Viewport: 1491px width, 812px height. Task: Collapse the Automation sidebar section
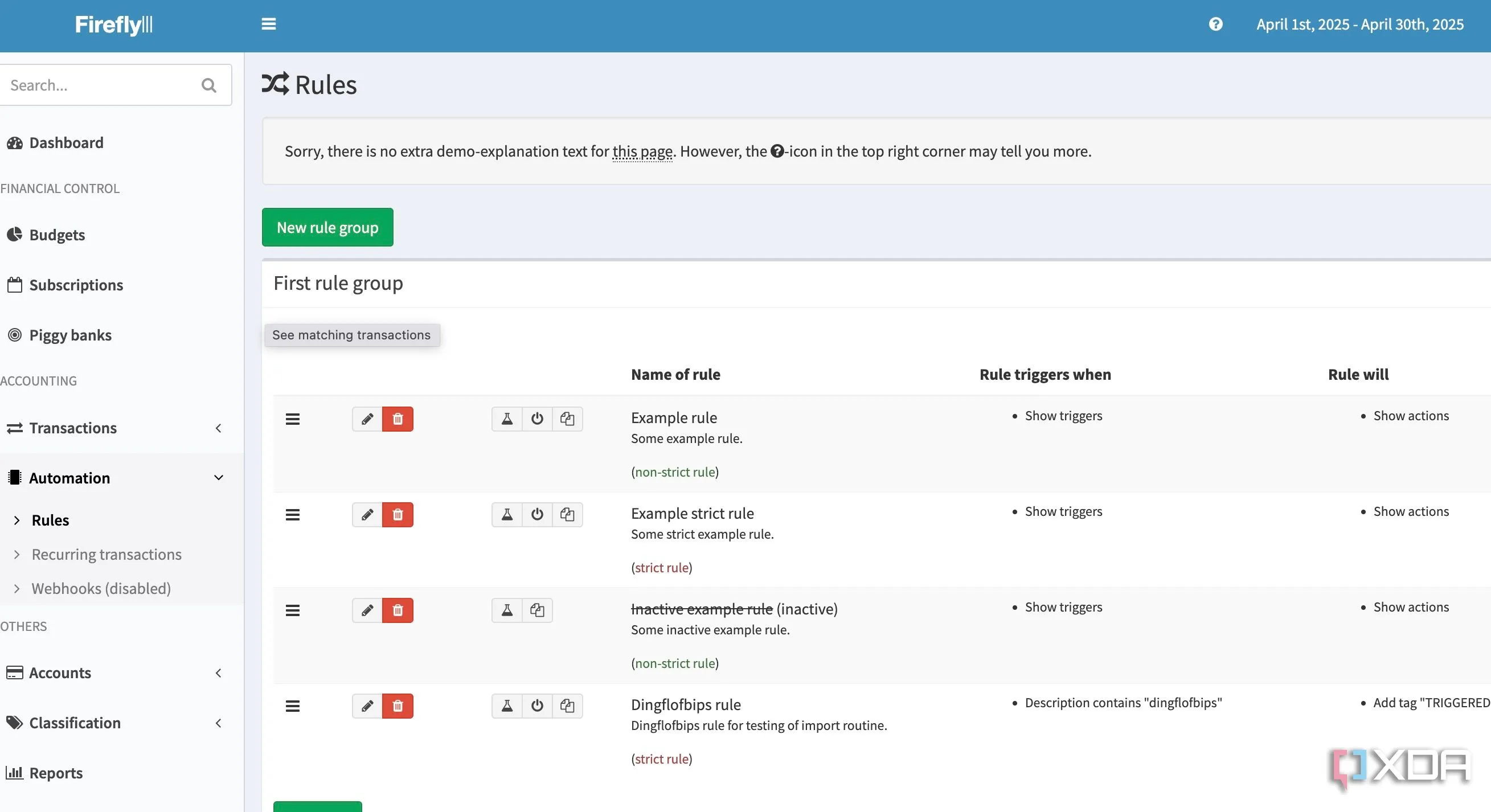click(x=116, y=478)
